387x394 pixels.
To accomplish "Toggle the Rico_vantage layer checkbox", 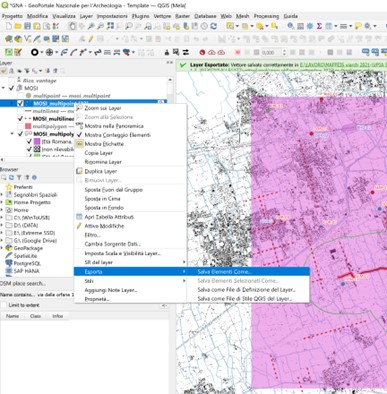I will 12,80.
